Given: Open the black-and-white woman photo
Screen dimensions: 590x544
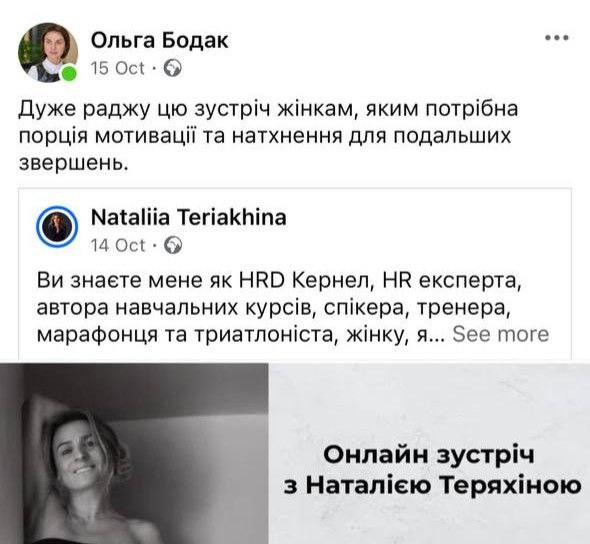Looking at the screenshot, I should [134, 453].
